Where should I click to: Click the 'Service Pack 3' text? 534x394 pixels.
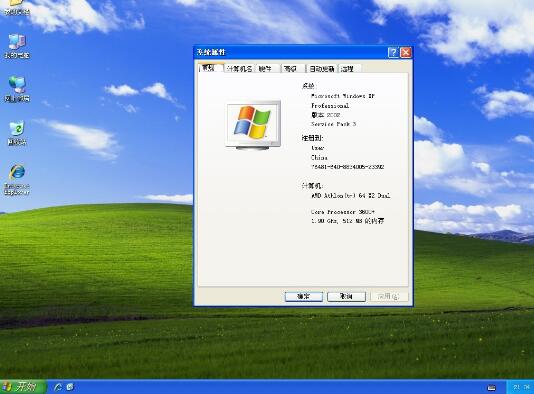click(333, 124)
